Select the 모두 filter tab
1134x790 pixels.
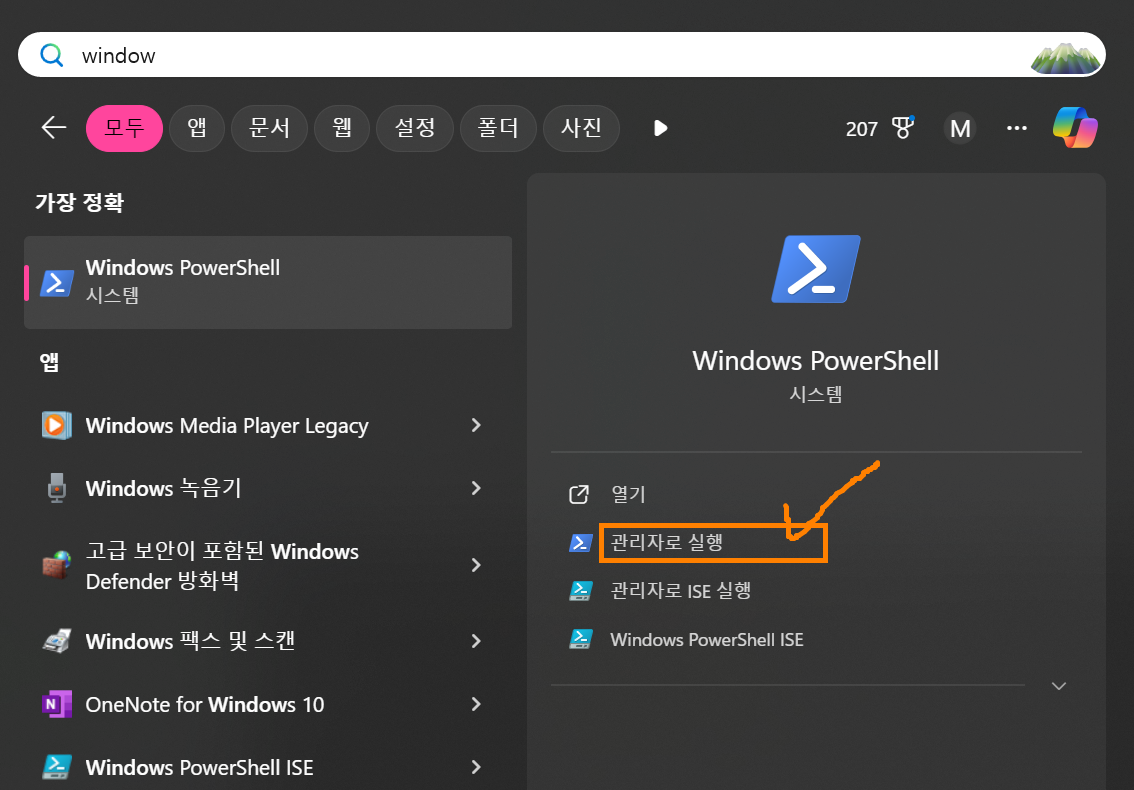(124, 128)
